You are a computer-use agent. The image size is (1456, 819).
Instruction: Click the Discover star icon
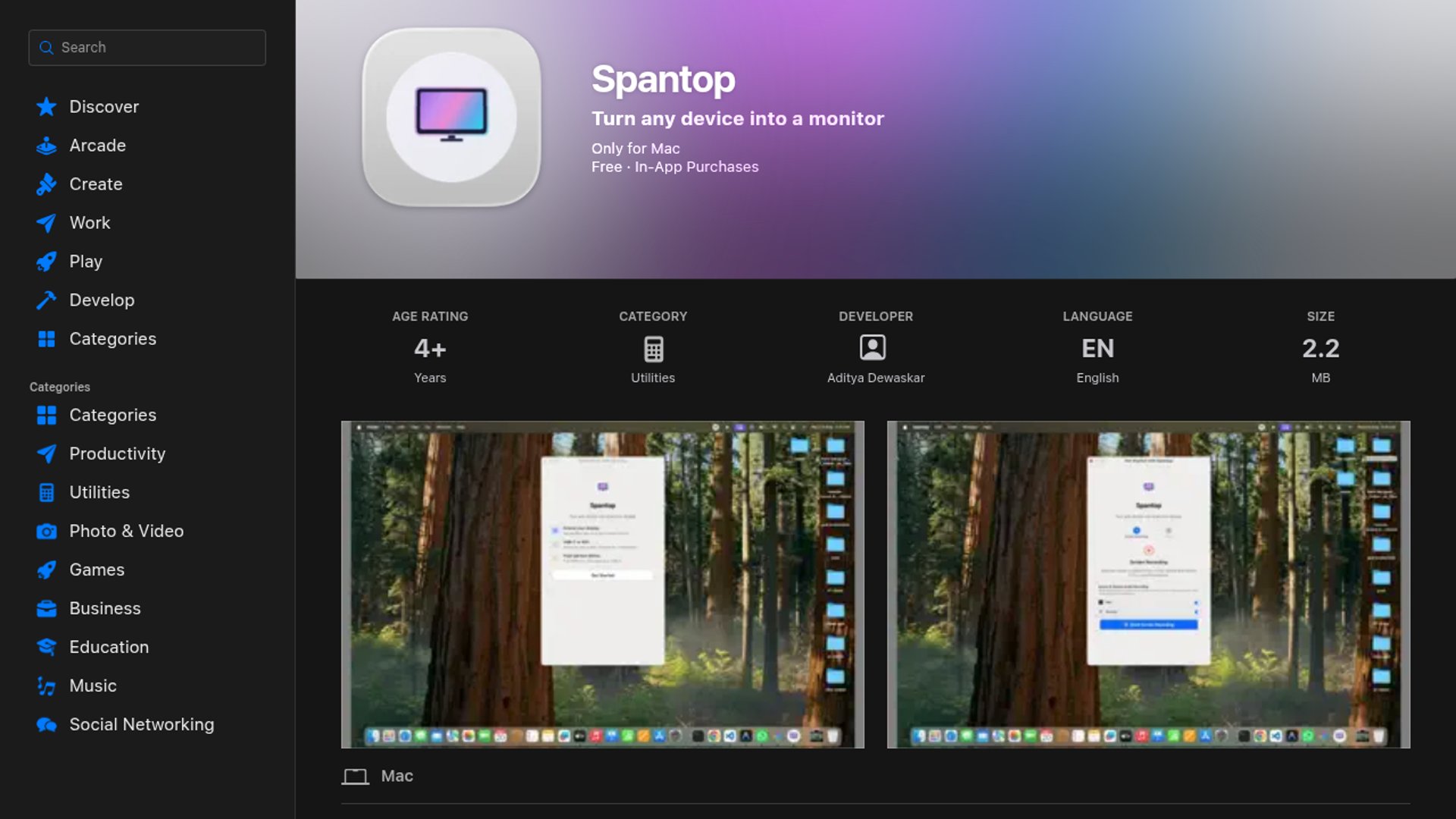46,107
